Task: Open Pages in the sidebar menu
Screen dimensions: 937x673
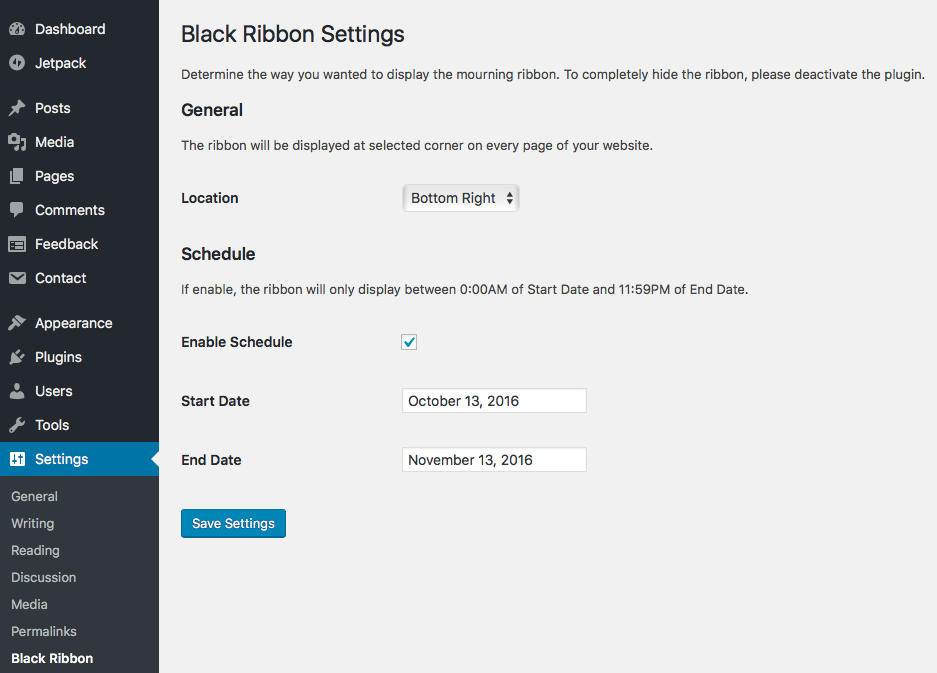Action: 54,176
